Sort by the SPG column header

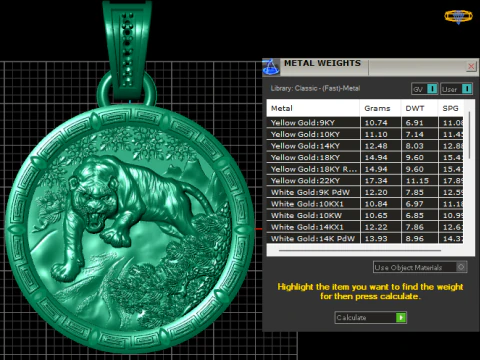point(451,108)
